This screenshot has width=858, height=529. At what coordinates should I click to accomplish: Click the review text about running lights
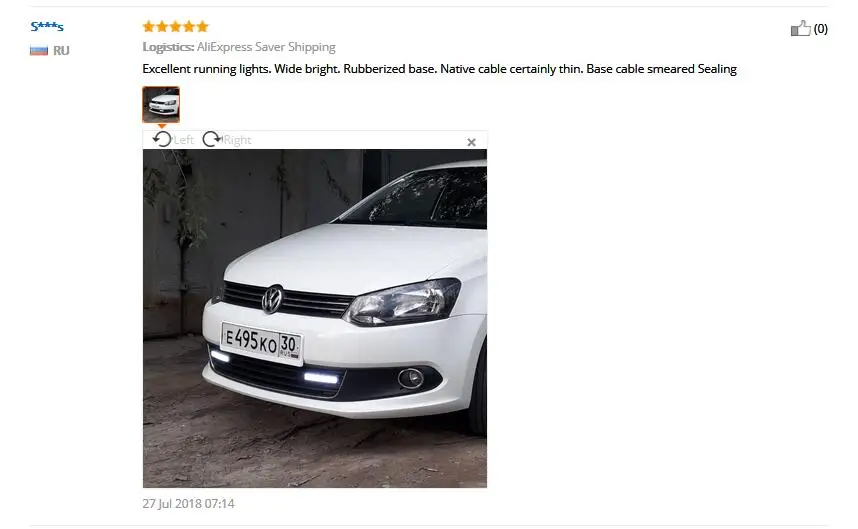pos(439,69)
